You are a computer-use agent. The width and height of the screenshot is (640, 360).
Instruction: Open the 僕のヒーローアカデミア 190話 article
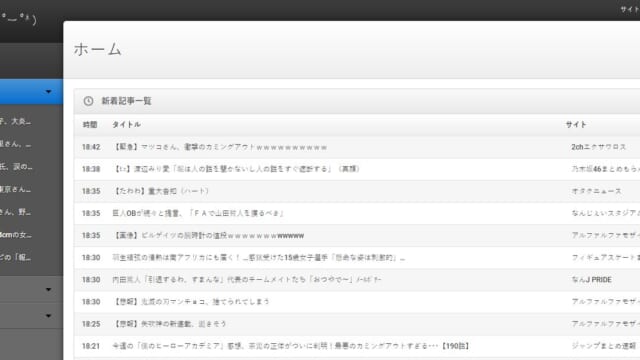291,346
